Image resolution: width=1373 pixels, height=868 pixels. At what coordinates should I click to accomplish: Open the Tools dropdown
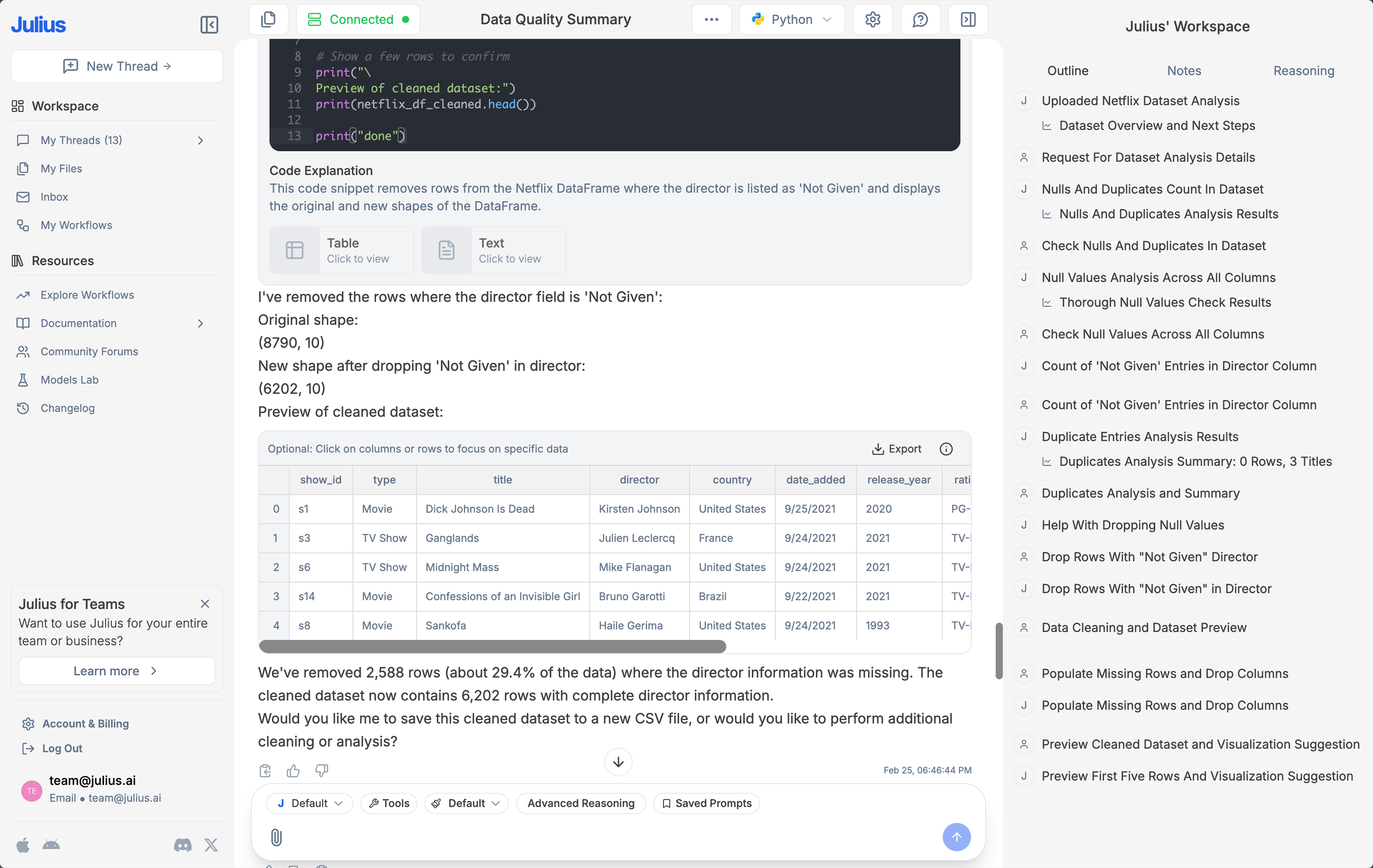tap(388, 803)
